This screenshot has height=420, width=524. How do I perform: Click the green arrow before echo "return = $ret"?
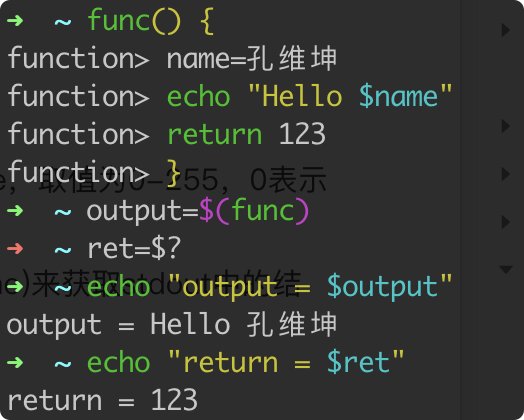(x=15, y=362)
